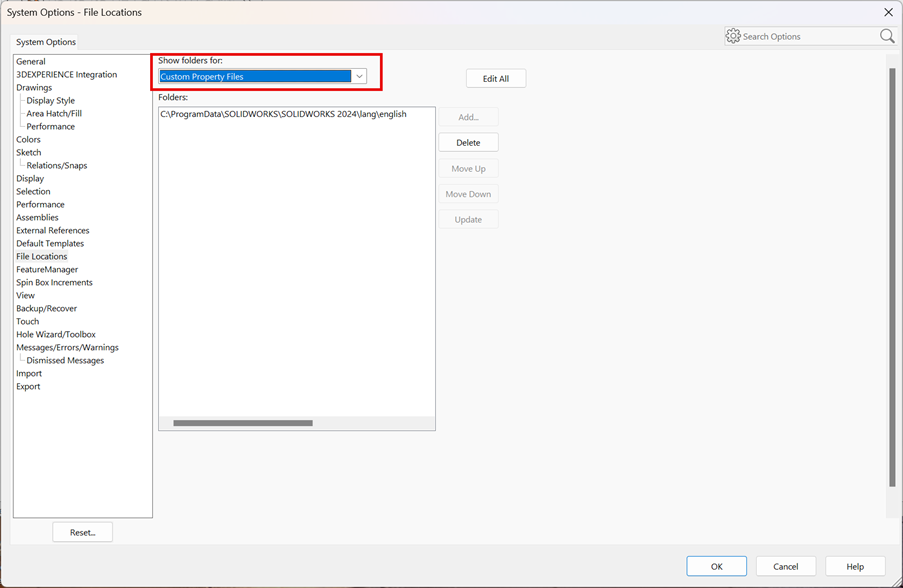Click in the Search Options field

click(809, 36)
